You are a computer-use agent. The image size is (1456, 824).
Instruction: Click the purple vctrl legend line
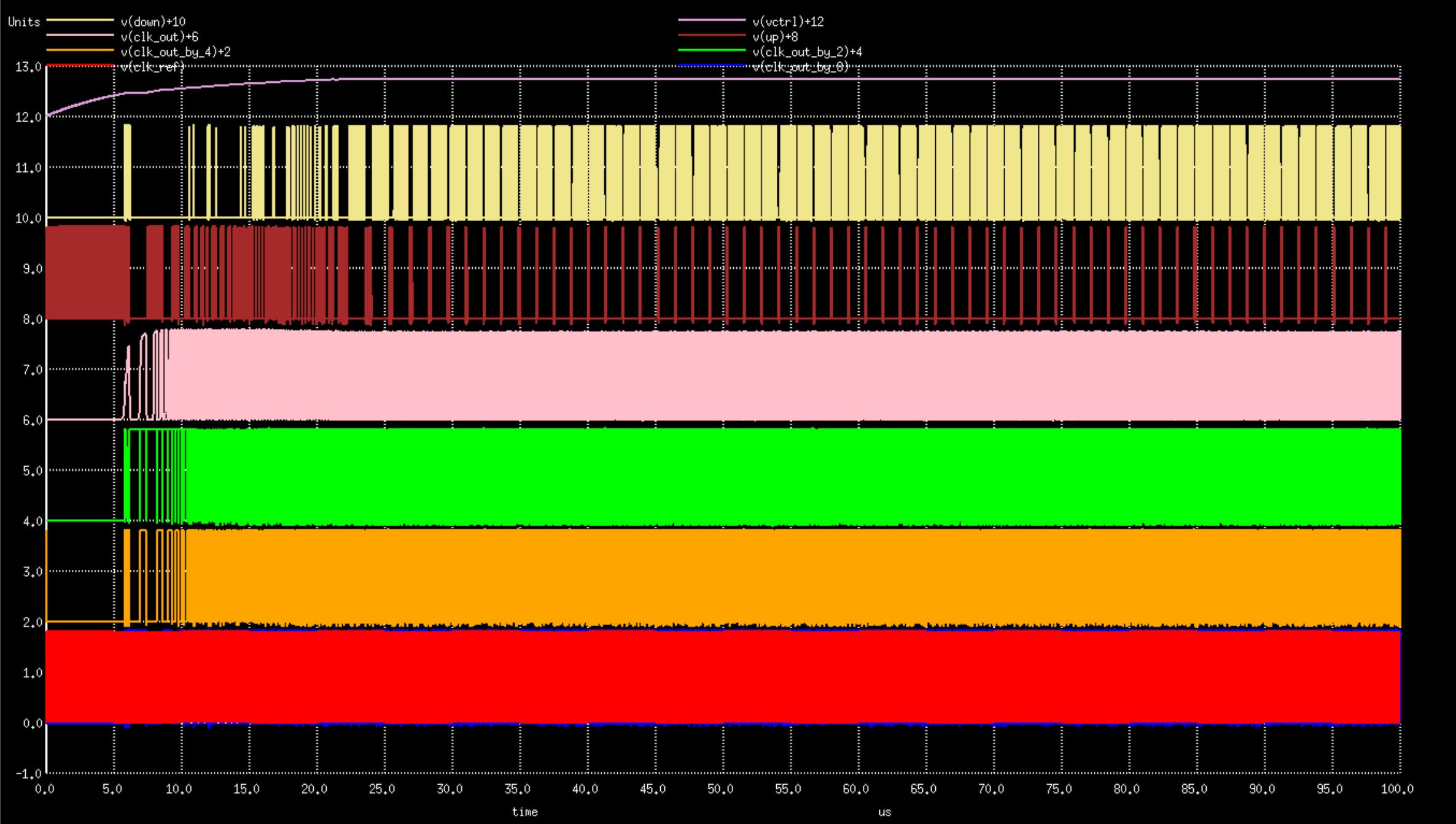point(712,20)
